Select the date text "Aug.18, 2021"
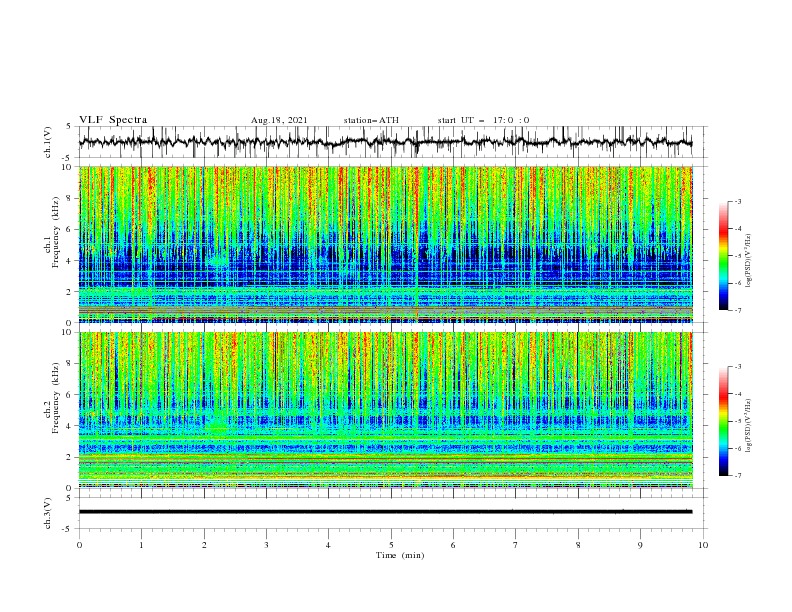This screenshot has width=792, height=612. pos(279,120)
